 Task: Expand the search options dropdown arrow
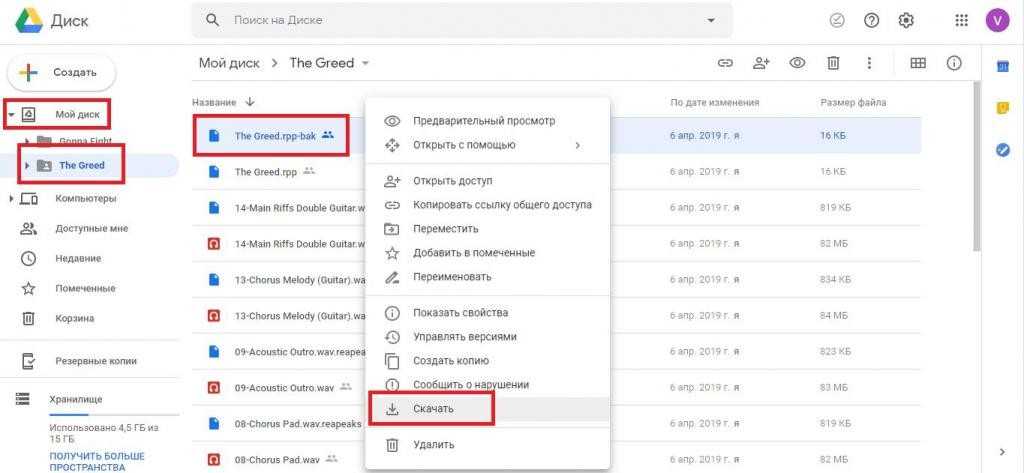[x=711, y=20]
